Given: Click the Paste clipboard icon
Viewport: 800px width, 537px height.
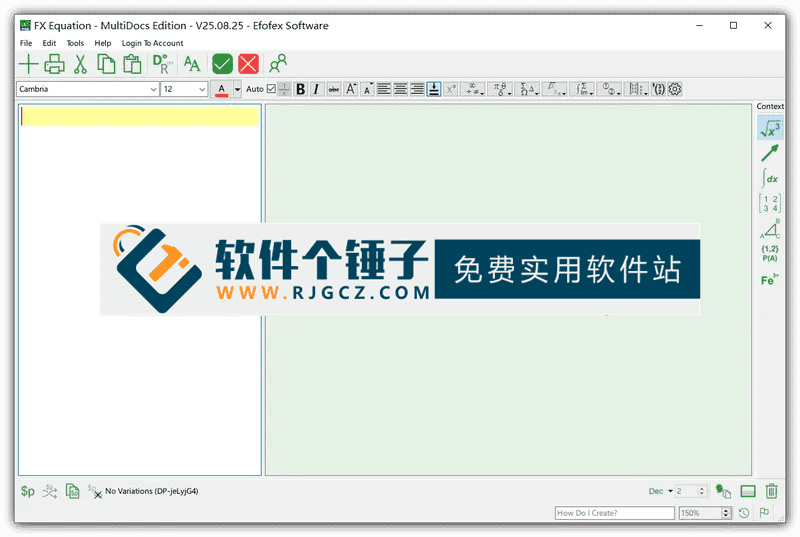Looking at the screenshot, I should click(132, 64).
